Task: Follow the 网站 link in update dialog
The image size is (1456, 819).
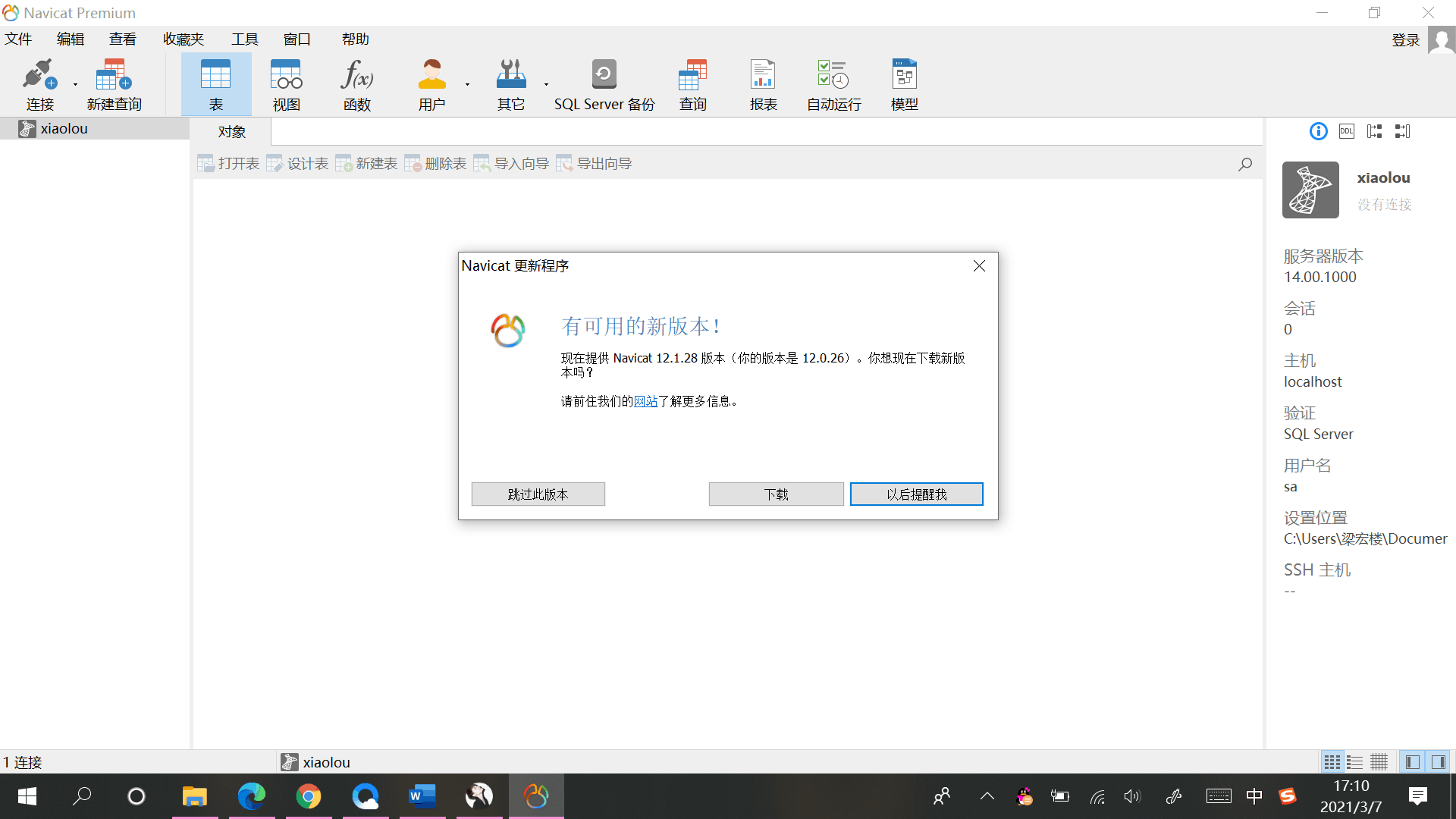Action: click(x=645, y=401)
